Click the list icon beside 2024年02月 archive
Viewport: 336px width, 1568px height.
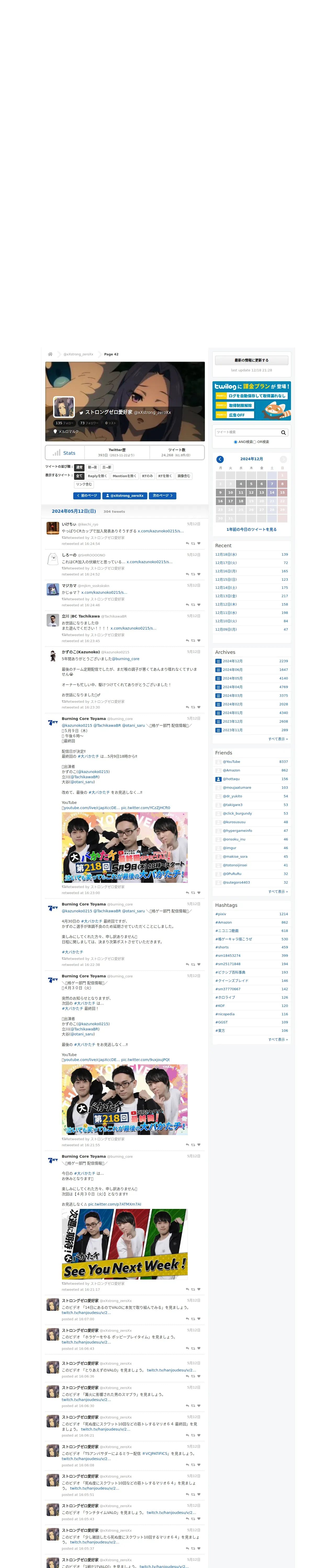tap(218, 704)
